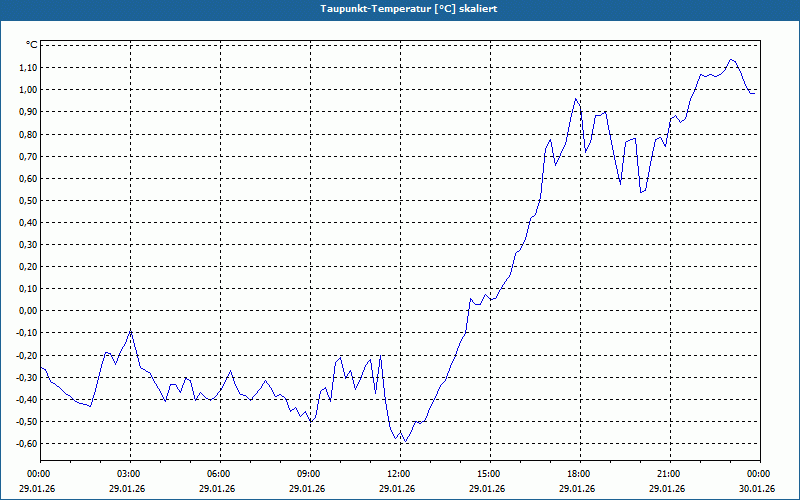The height and width of the screenshot is (500, 800).
Task: Click the "29.01.26" date beneath 03:00
Action: pos(127,488)
